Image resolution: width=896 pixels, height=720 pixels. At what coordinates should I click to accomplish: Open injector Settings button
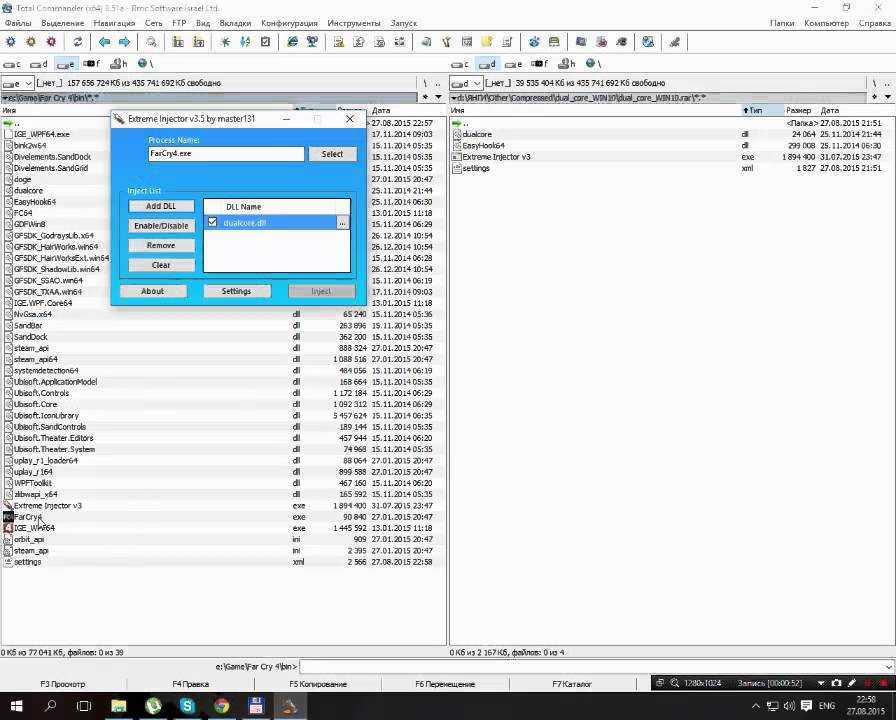tap(237, 291)
